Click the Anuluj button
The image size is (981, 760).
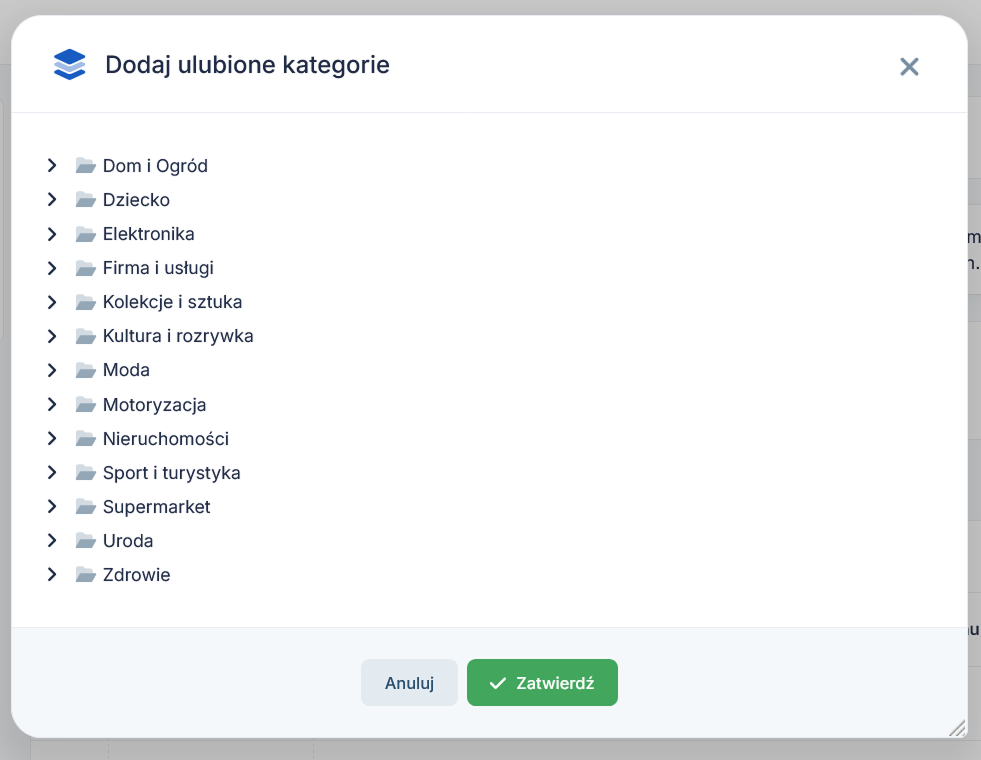[409, 682]
